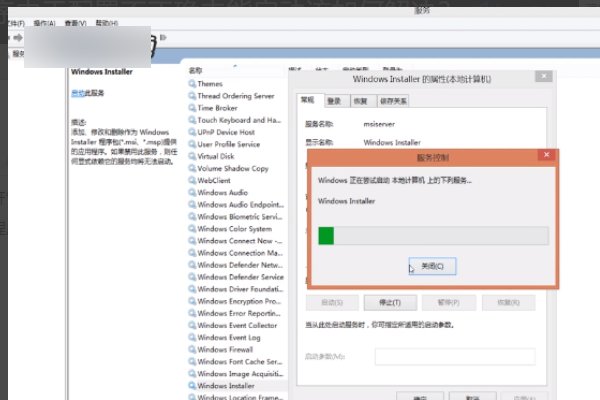Click the Windows Connection Manager icon
The height and width of the screenshot is (400, 600).
pos(192,253)
